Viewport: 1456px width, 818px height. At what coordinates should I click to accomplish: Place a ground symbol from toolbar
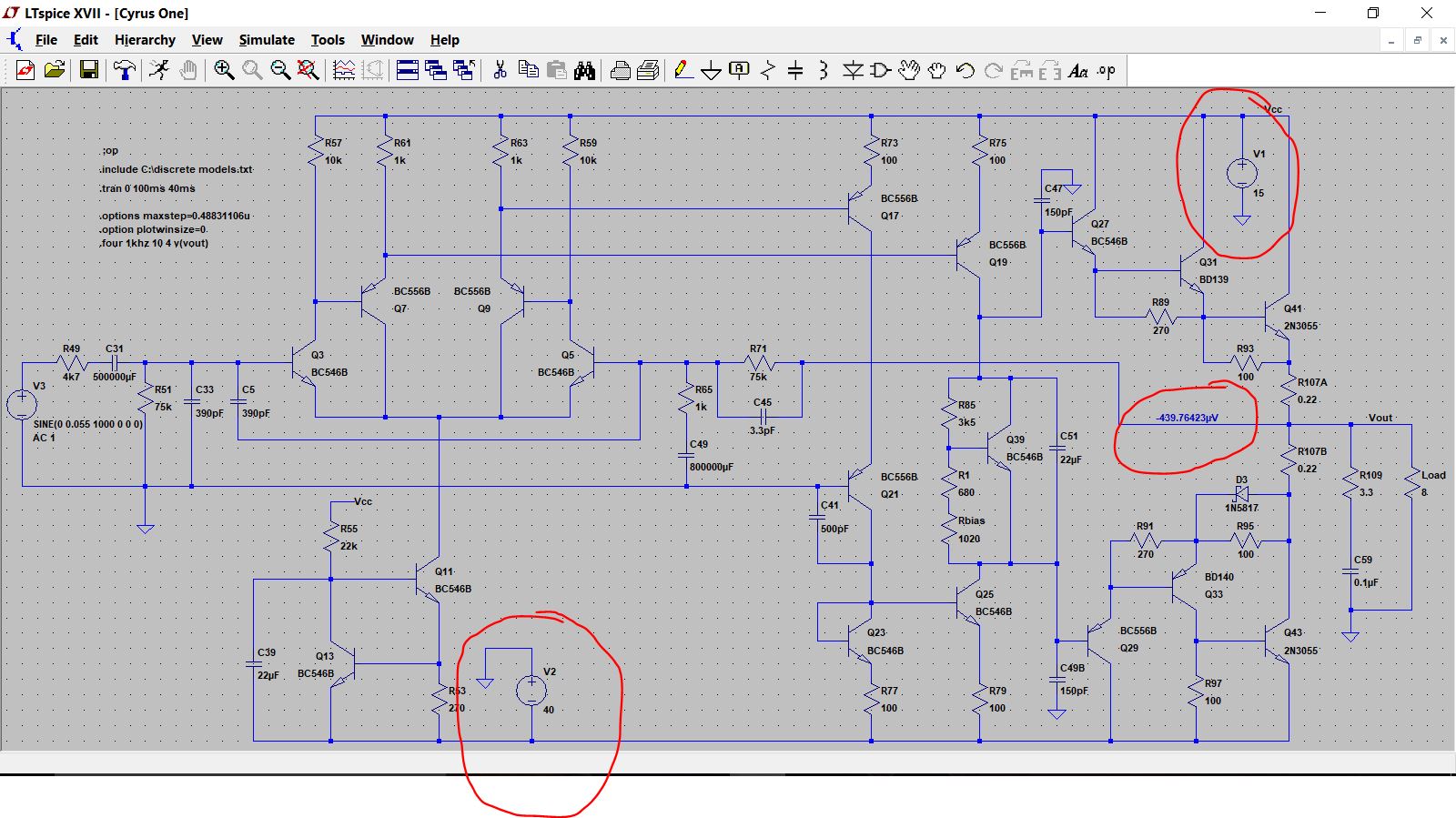pos(712,70)
